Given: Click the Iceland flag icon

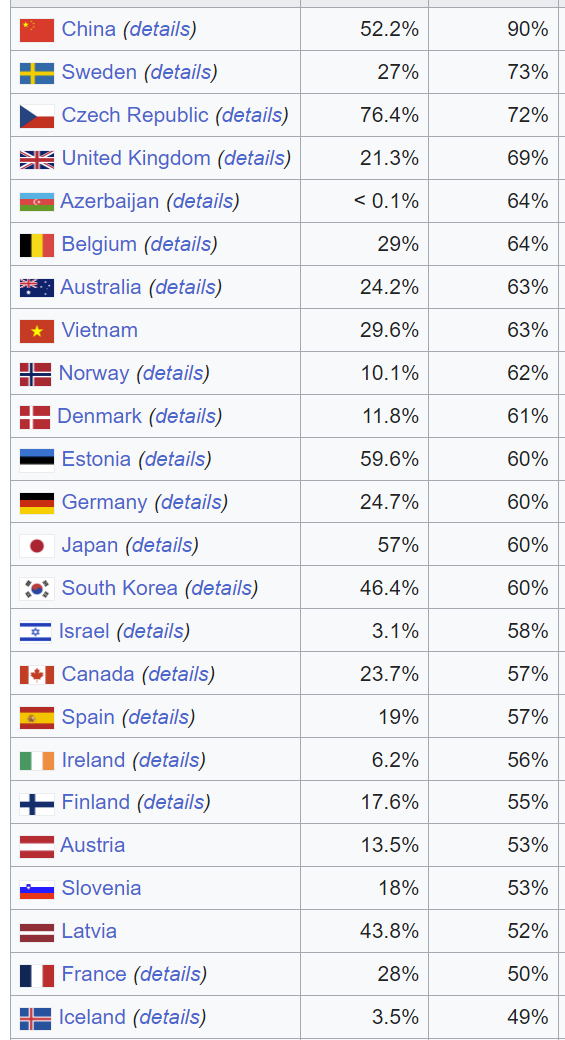Looking at the screenshot, I should tap(35, 1019).
